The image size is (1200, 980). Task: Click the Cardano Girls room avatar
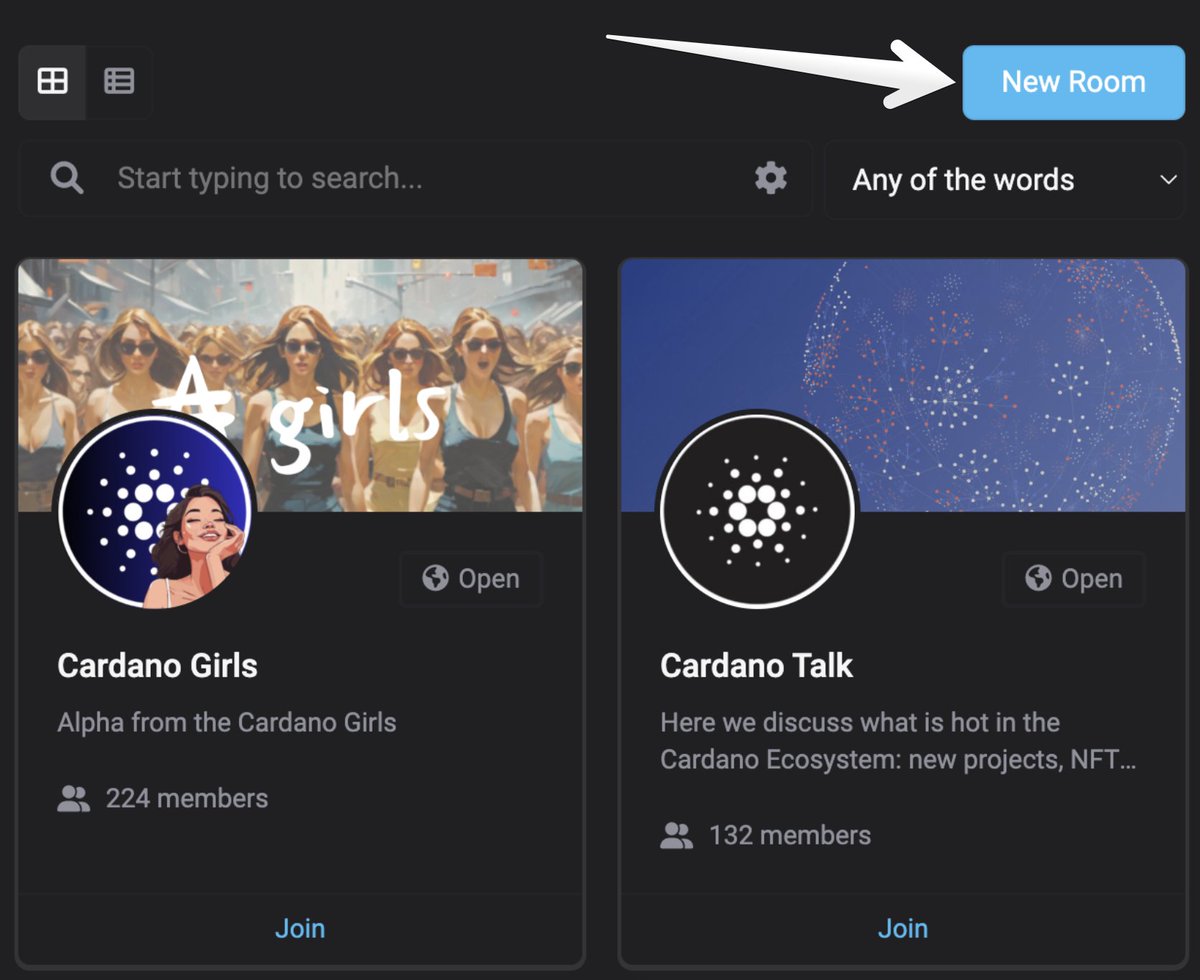154,510
